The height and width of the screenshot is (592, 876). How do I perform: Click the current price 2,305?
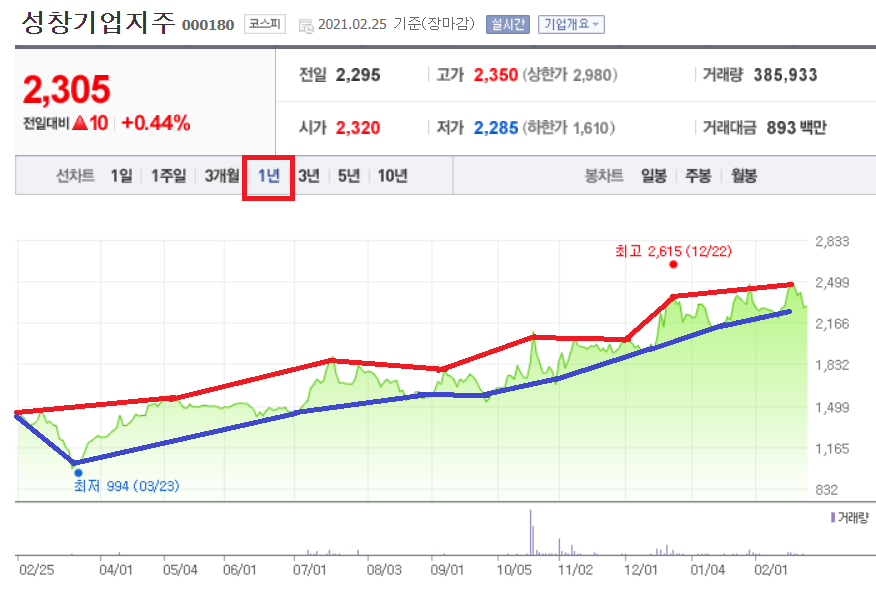pos(66,90)
